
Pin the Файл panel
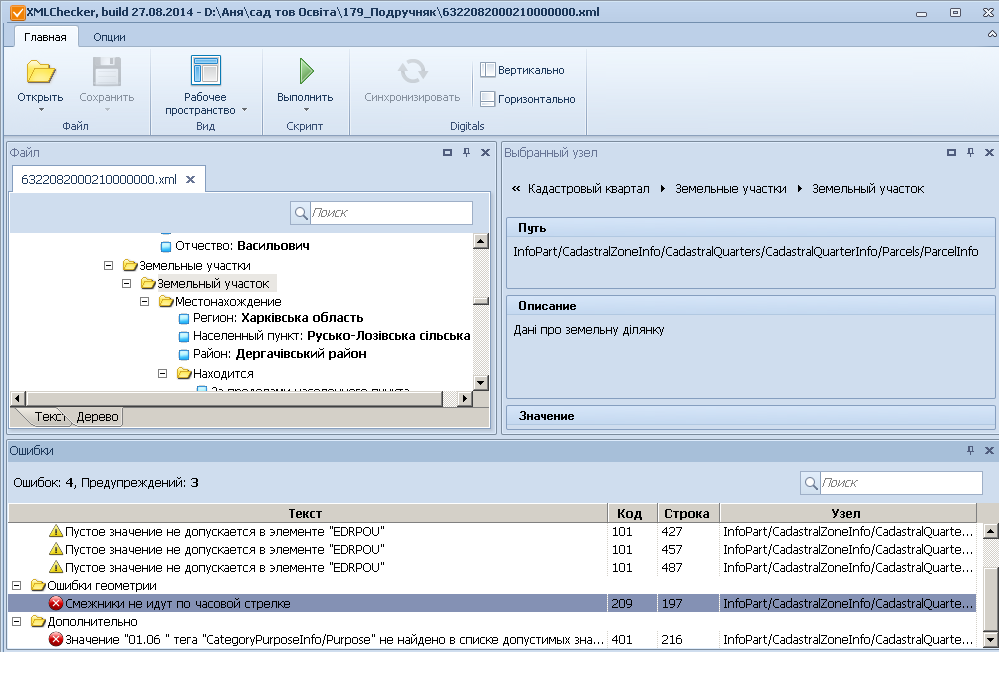click(467, 152)
